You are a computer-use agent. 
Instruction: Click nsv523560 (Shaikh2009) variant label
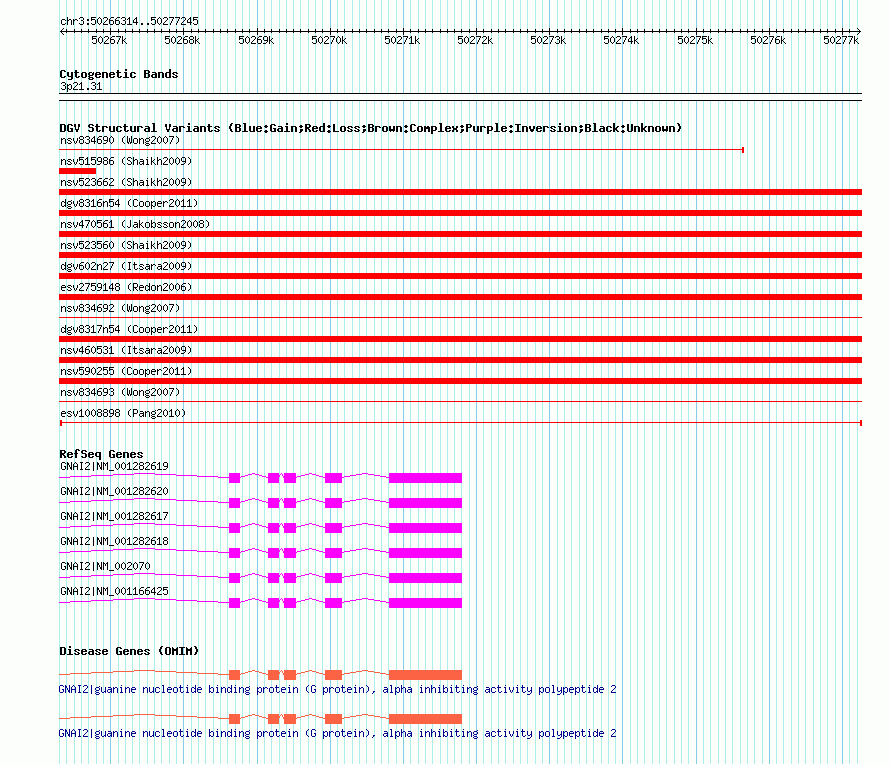point(126,245)
